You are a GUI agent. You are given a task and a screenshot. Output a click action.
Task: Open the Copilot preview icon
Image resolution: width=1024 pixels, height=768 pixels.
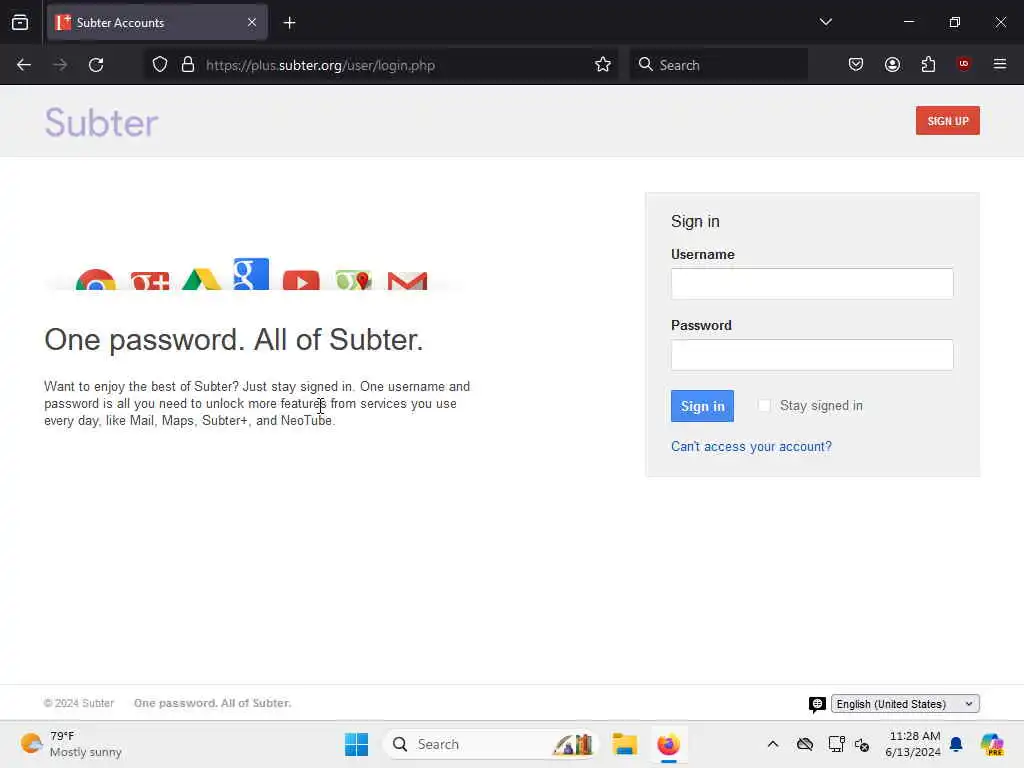coord(992,744)
